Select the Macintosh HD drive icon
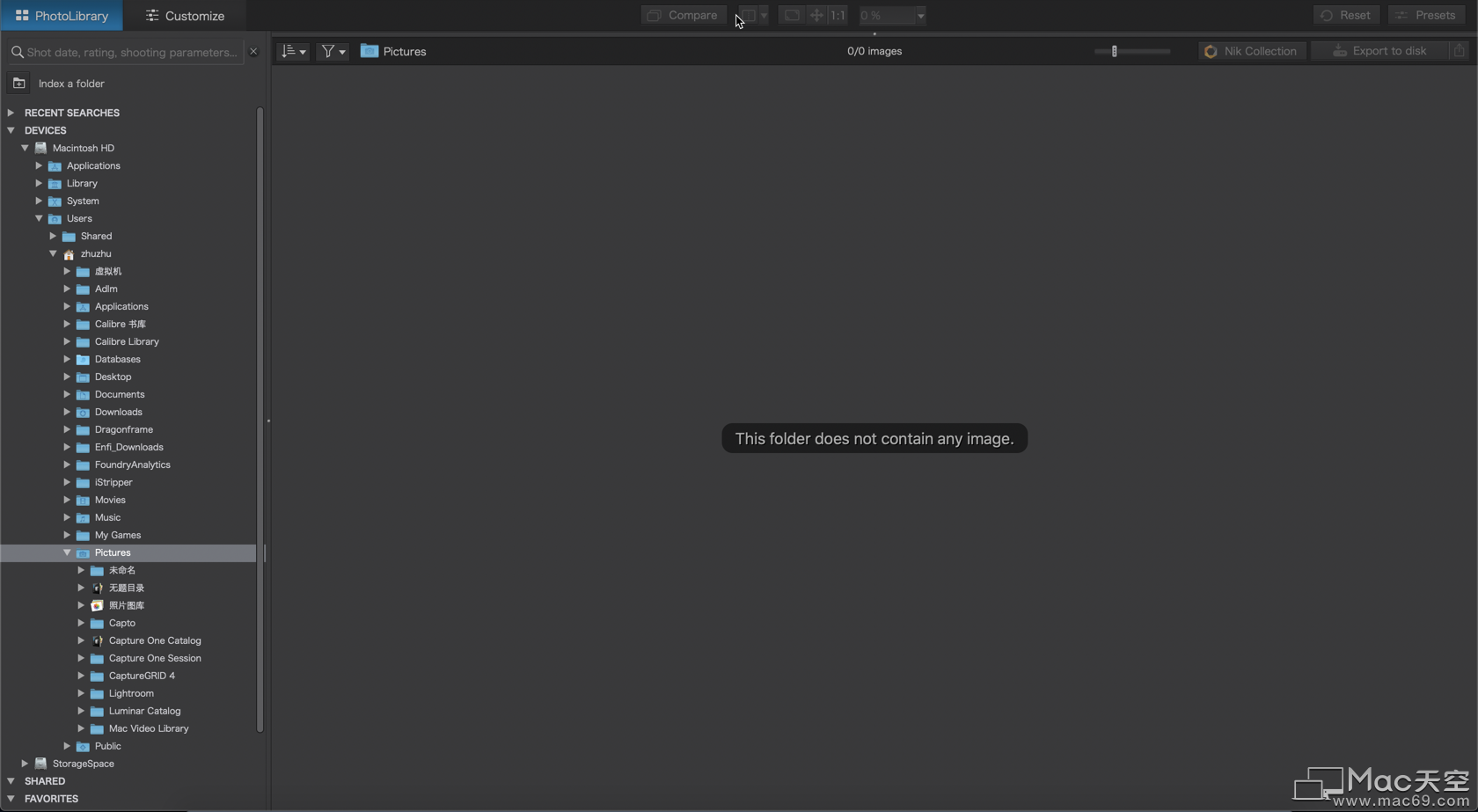Image resolution: width=1478 pixels, height=812 pixels. [x=40, y=148]
